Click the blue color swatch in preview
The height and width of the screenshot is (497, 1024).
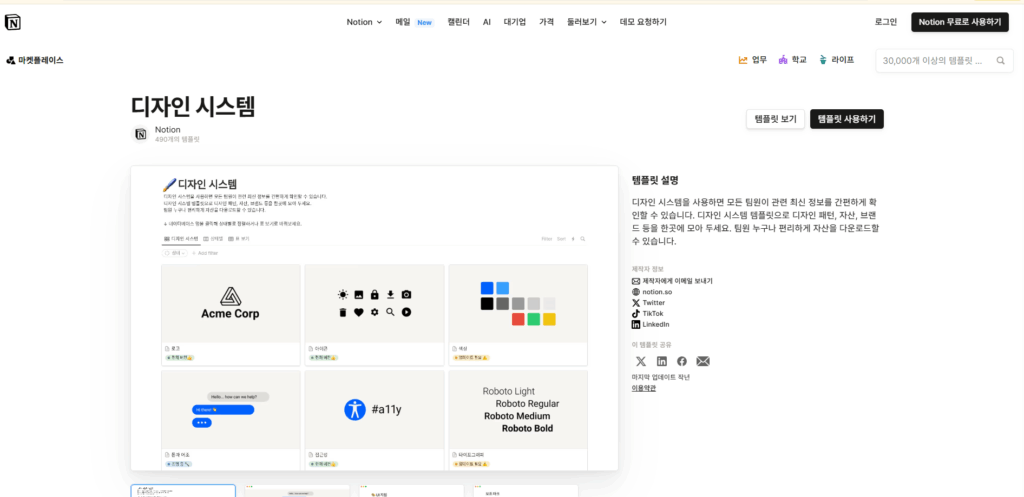click(487, 288)
